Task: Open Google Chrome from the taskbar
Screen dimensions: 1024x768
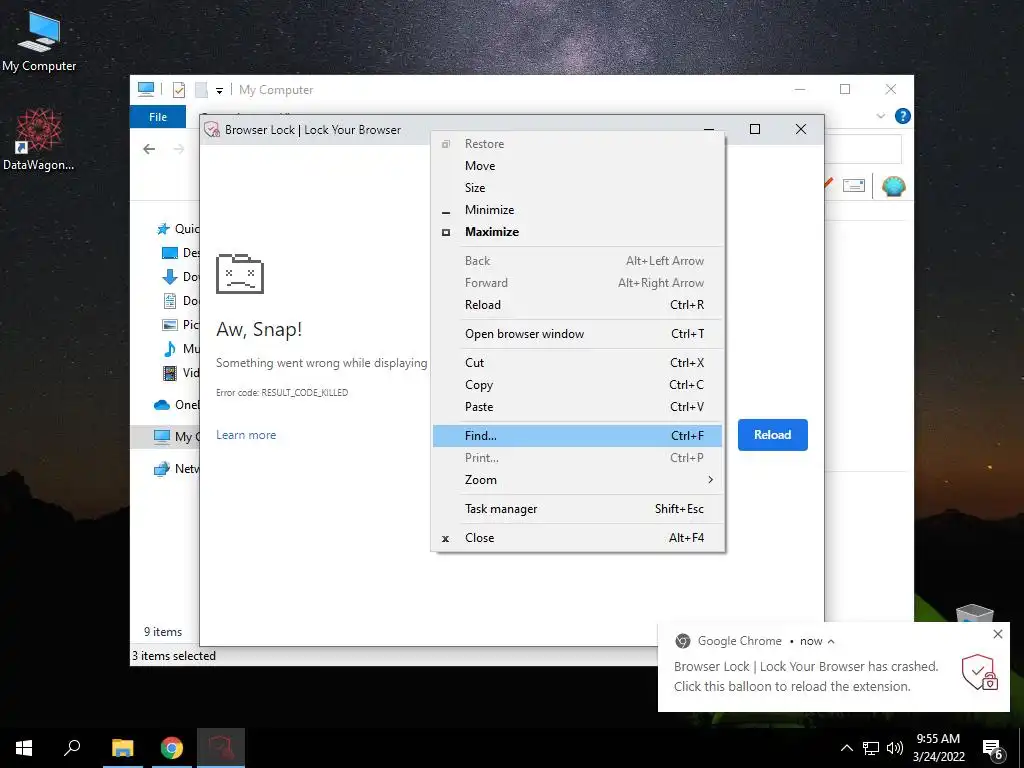Action: (x=171, y=748)
